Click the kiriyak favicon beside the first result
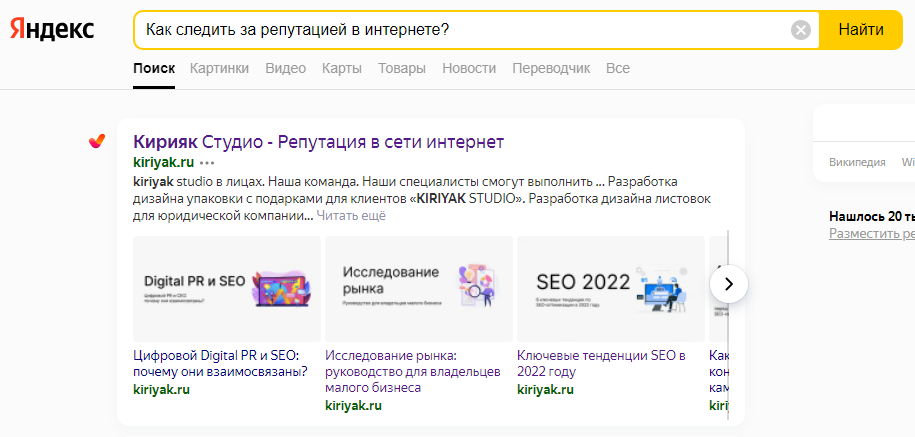This screenshot has width=915, height=437. (97, 141)
